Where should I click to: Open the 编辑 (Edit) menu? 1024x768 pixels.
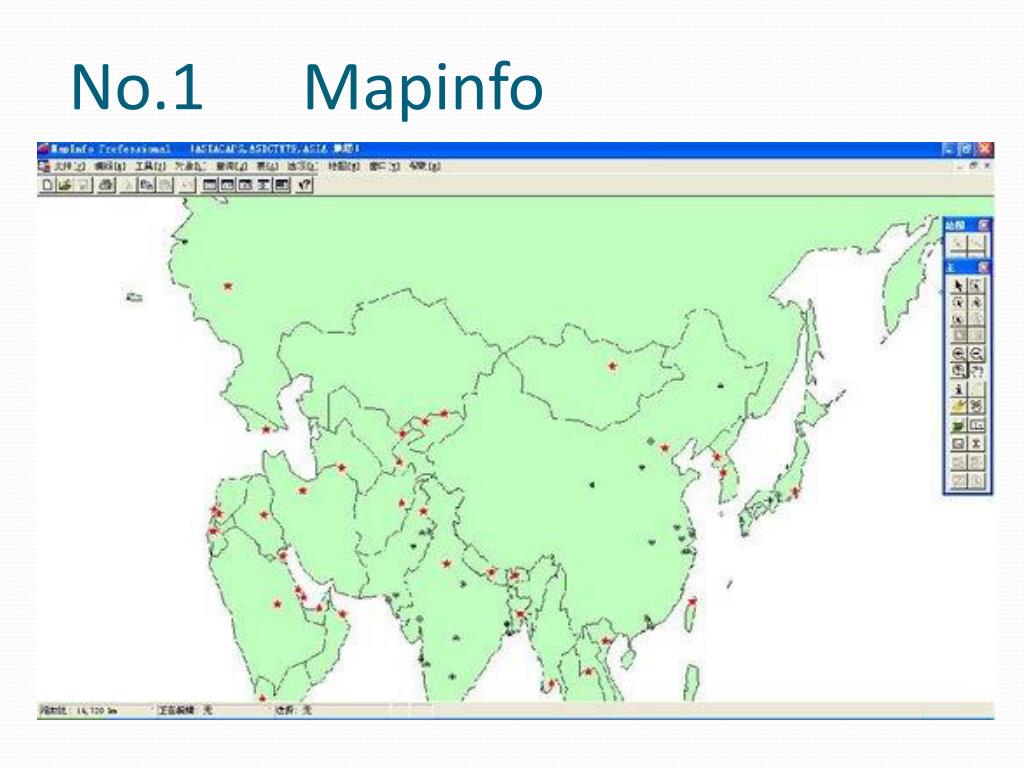(110, 167)
